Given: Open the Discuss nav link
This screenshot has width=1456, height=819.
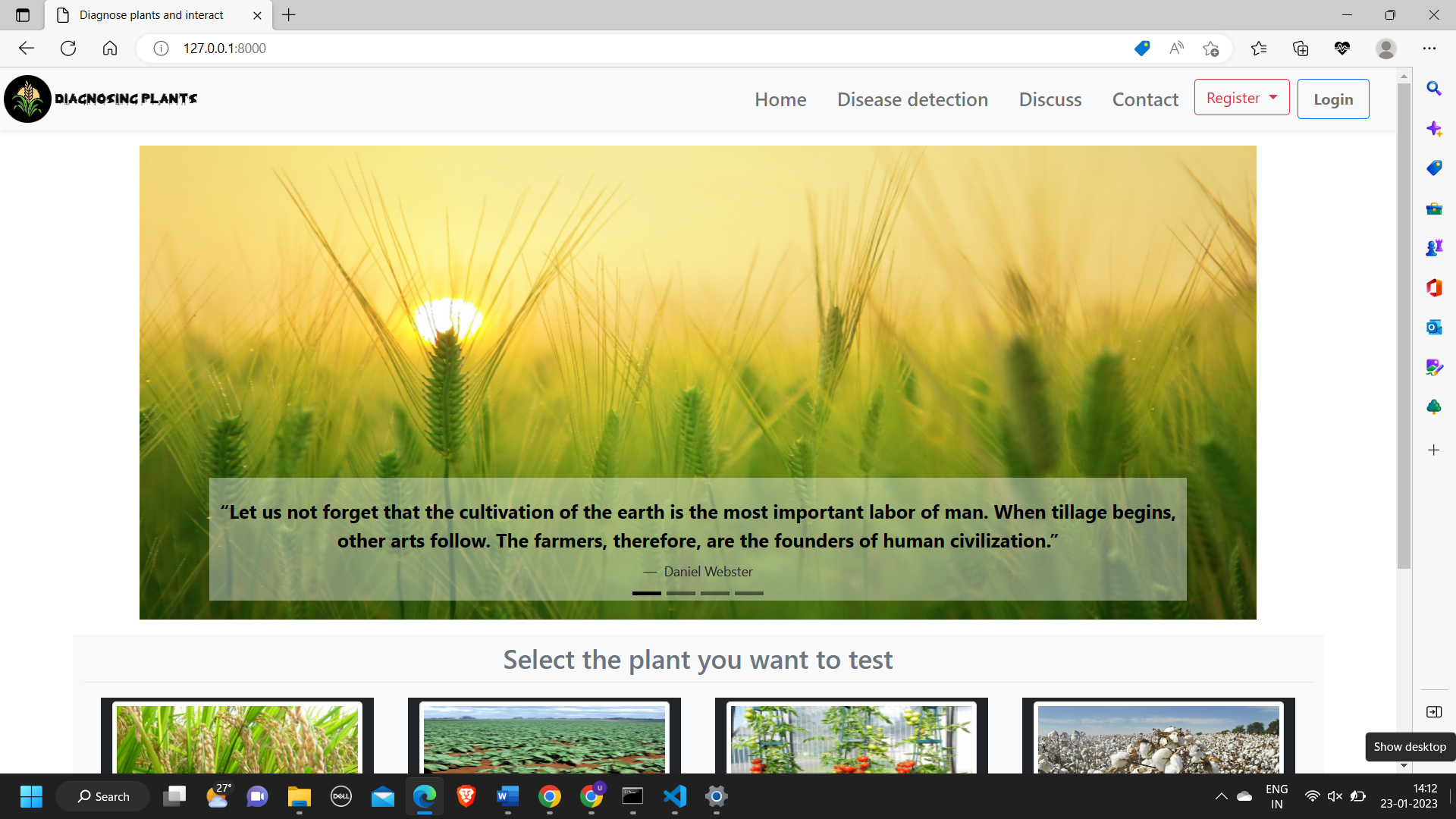Looking at the screenshot, I should (x=1050, y=99).
